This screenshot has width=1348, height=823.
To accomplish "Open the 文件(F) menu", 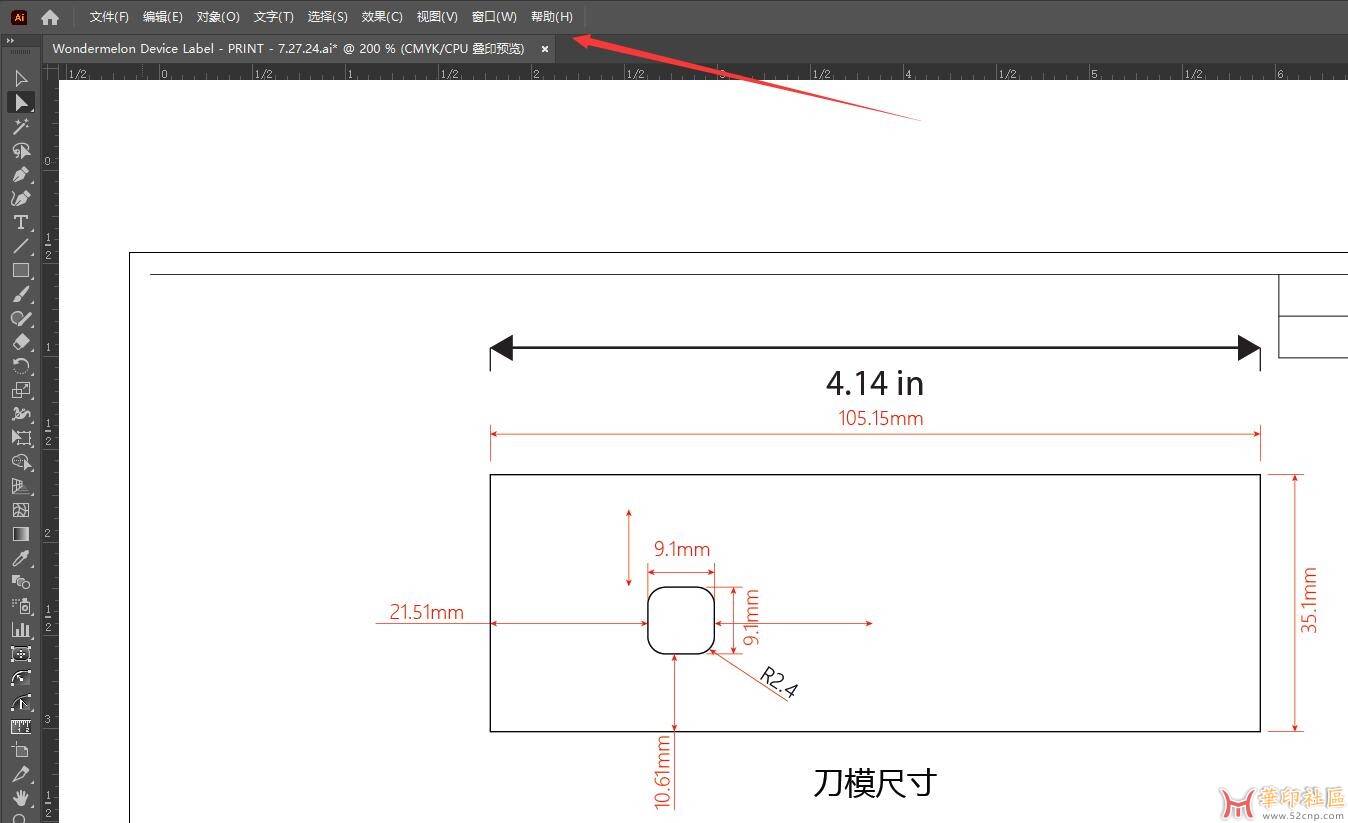I will [x=109, y=17].
